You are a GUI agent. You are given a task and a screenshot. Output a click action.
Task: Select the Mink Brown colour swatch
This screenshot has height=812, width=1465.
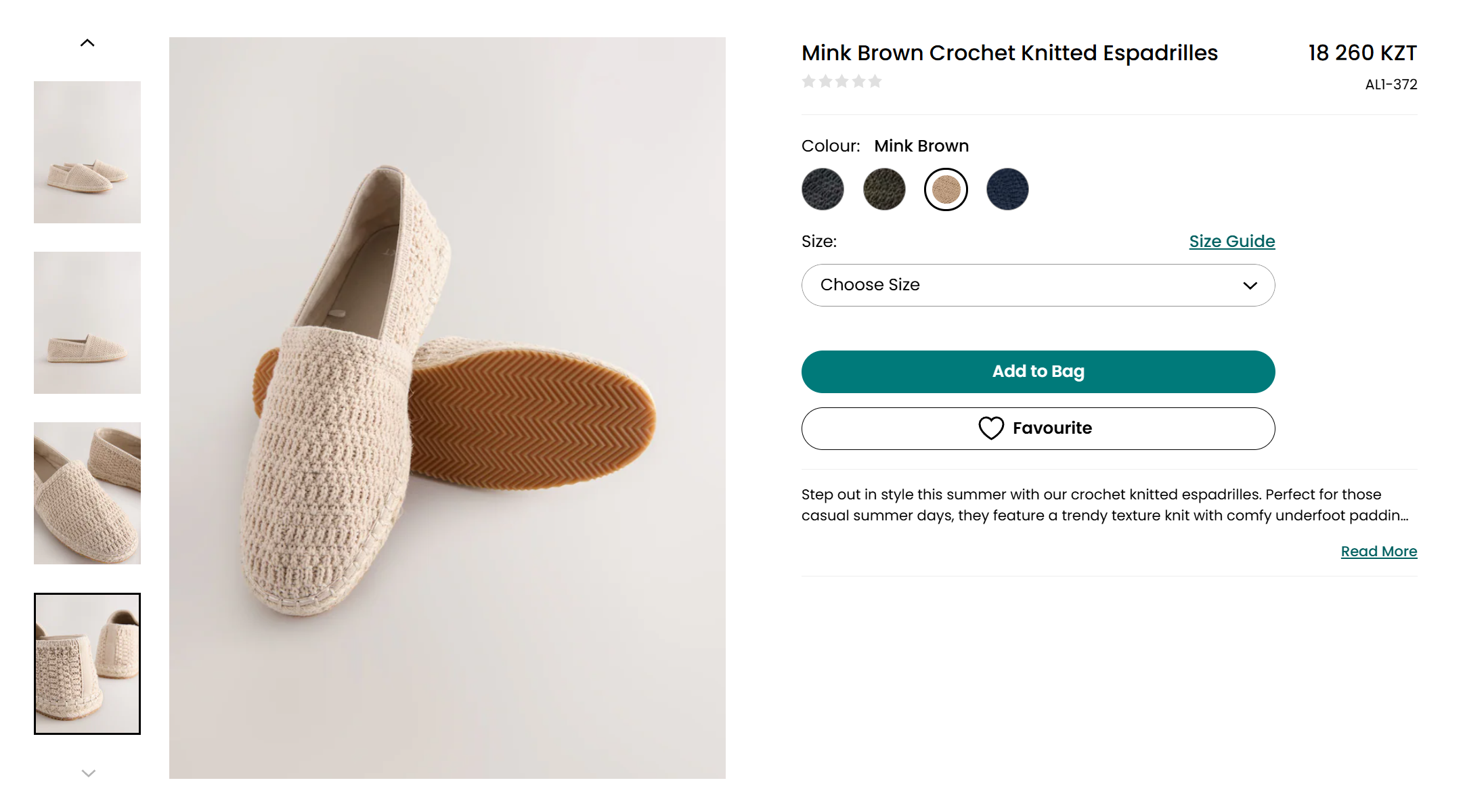coord(946,189)
